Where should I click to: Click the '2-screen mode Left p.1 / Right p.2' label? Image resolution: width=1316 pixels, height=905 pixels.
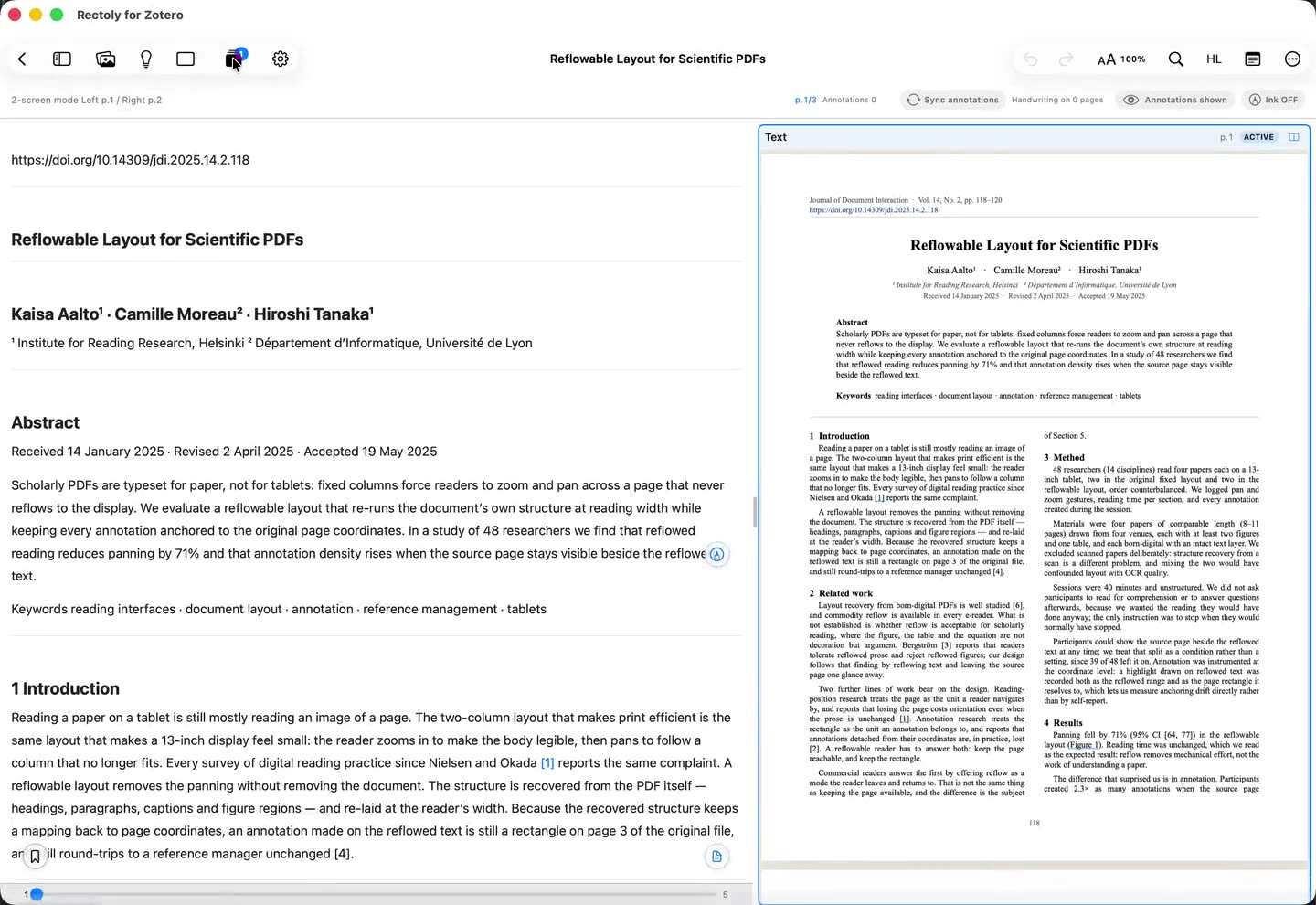coord(86,100)
